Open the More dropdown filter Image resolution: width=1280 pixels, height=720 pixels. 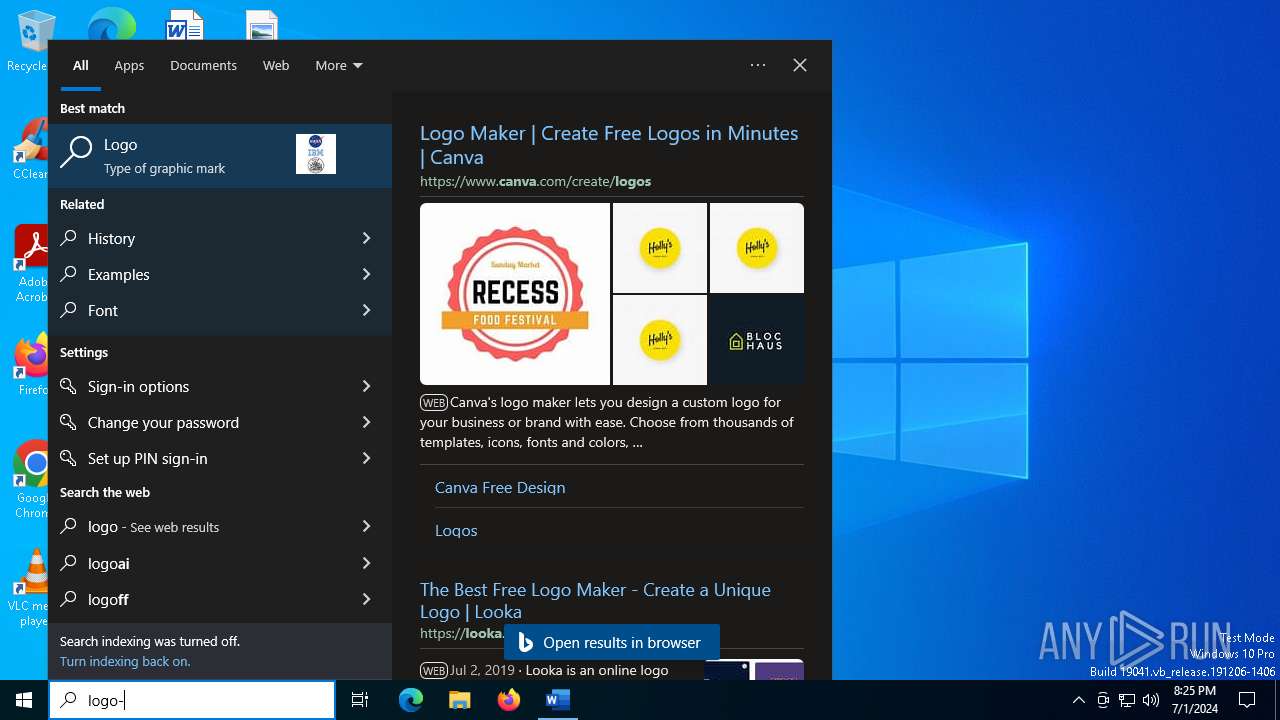(x=339, y=65)
